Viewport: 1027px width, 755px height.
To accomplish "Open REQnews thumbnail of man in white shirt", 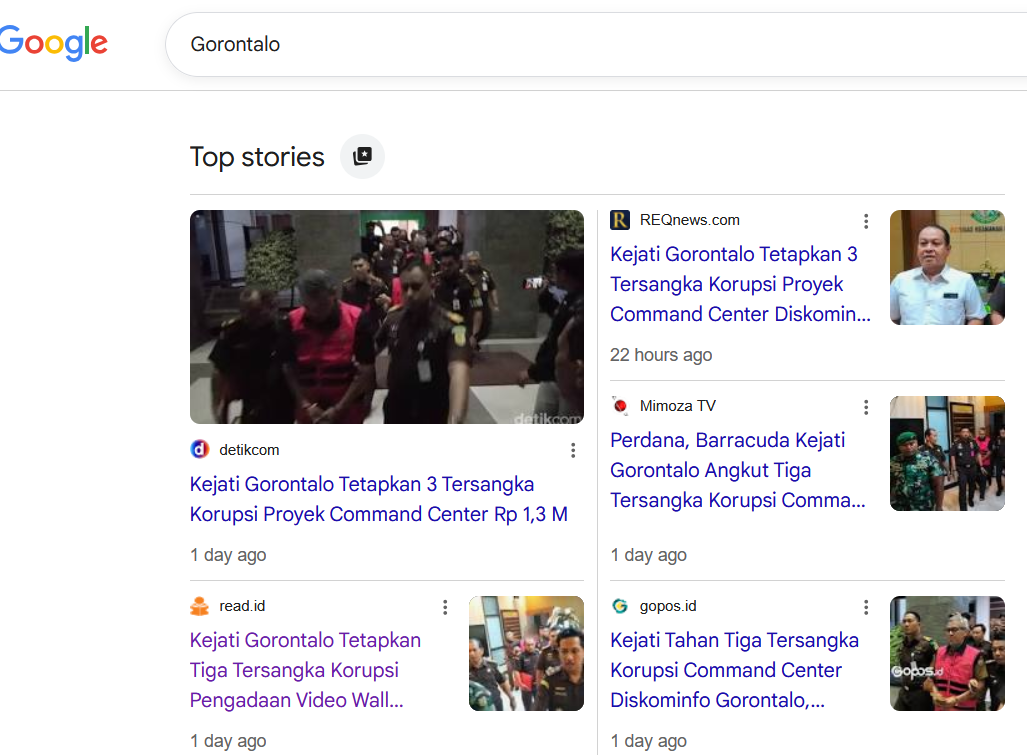I will point(947,267).
